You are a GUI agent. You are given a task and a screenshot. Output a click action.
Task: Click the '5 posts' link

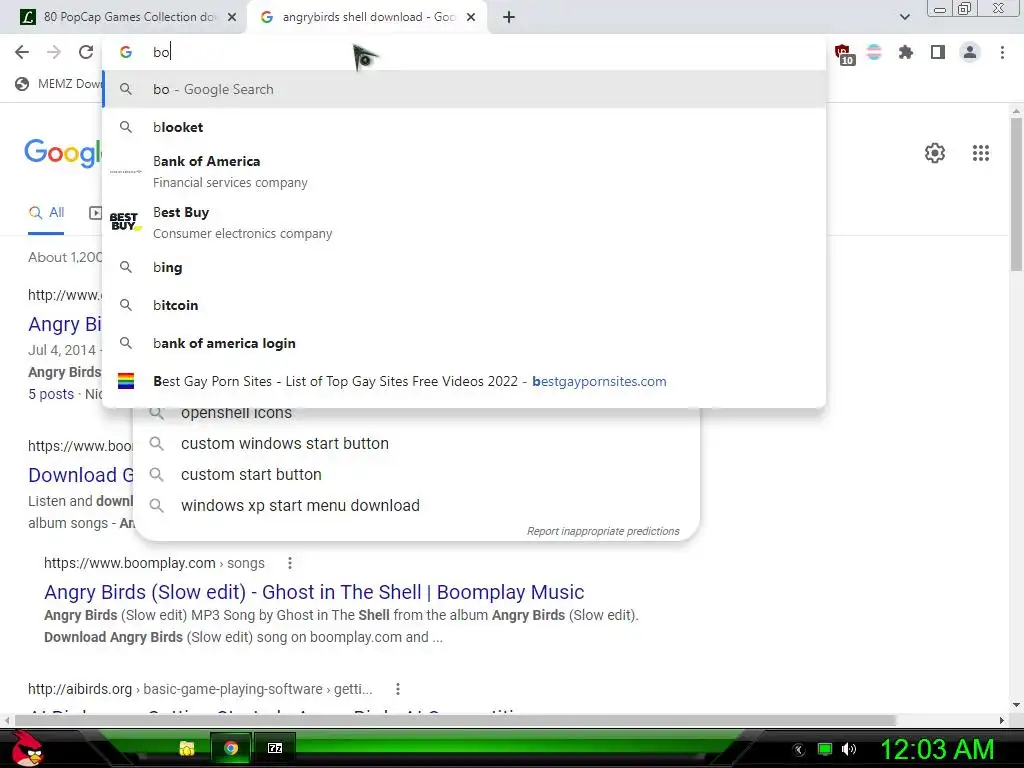[x=51, y=394]
